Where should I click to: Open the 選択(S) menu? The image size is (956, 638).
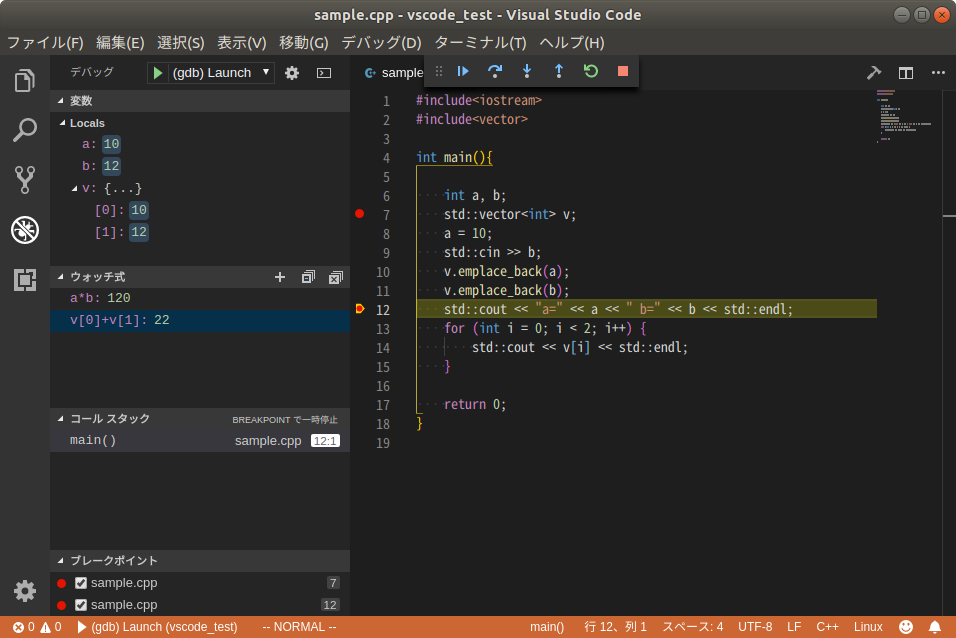click(180, 43)
